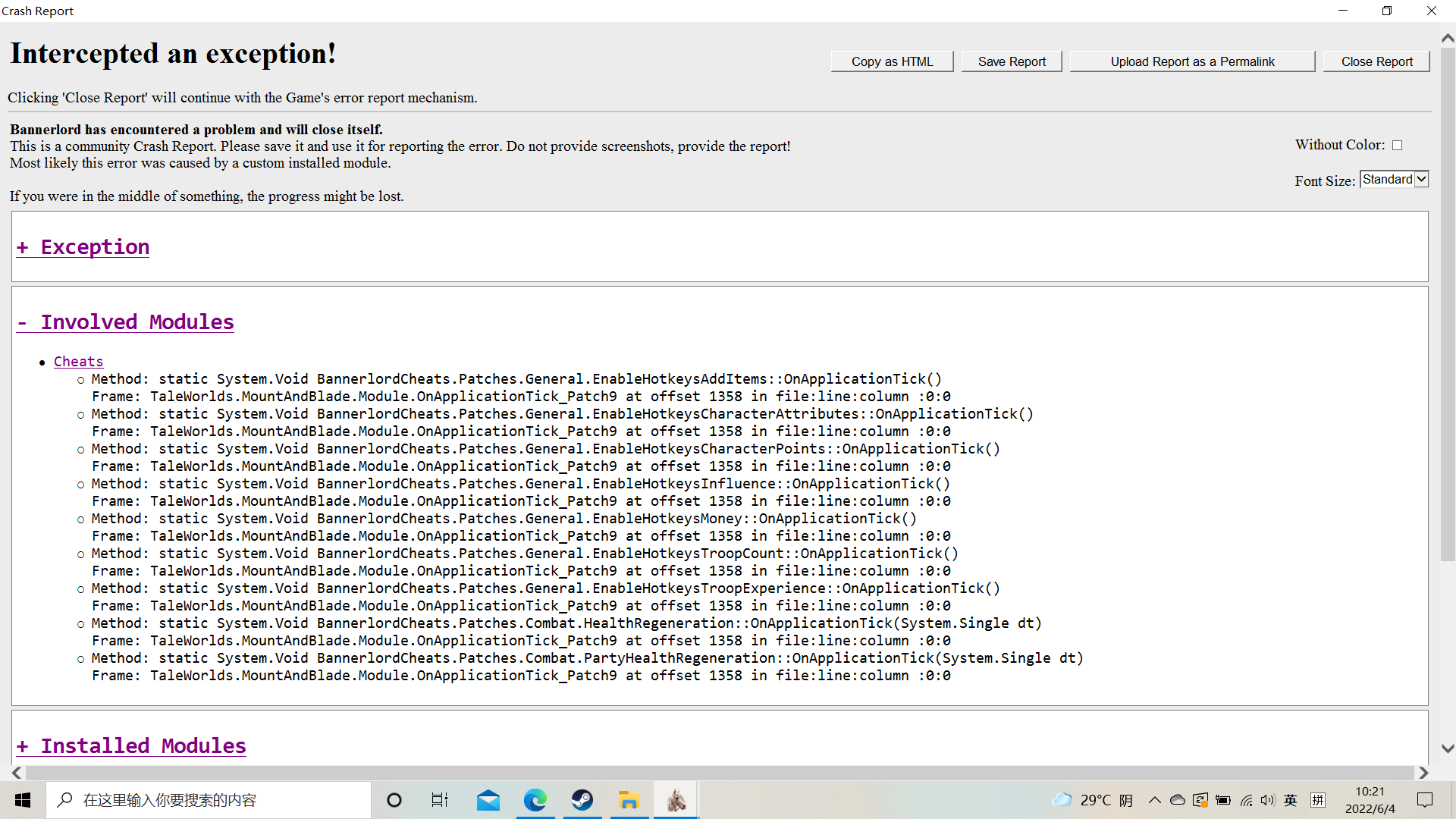Open the weather widget showing 29°C

(x=1092, y=800)
